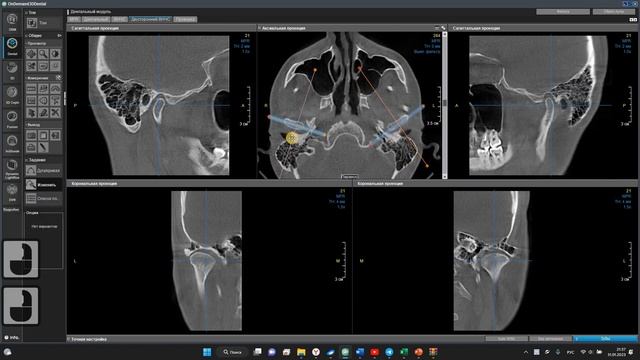Click the Info icon at the sidebar bottom
Screen dimensions: 640x360
(12, 338)
